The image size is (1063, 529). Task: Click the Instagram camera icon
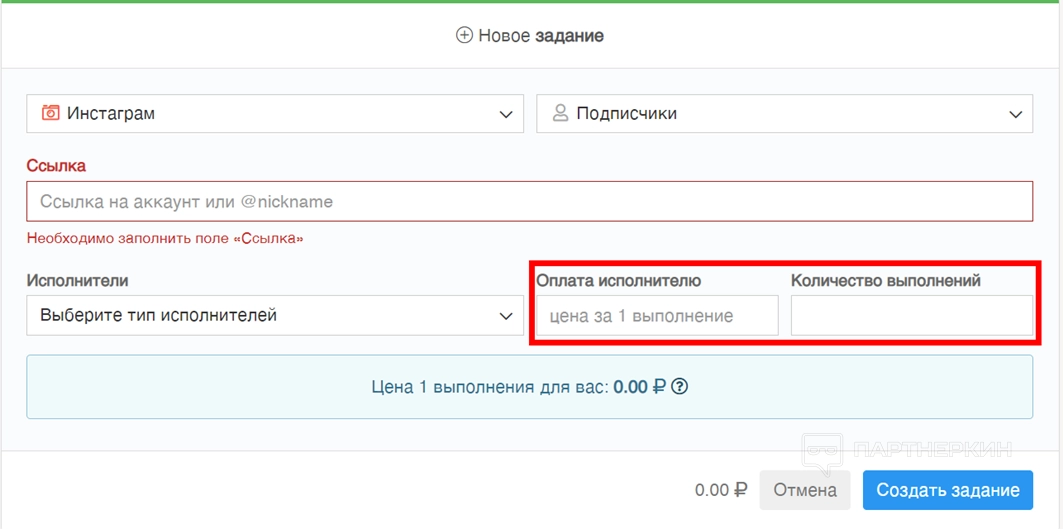pos(50,113)
